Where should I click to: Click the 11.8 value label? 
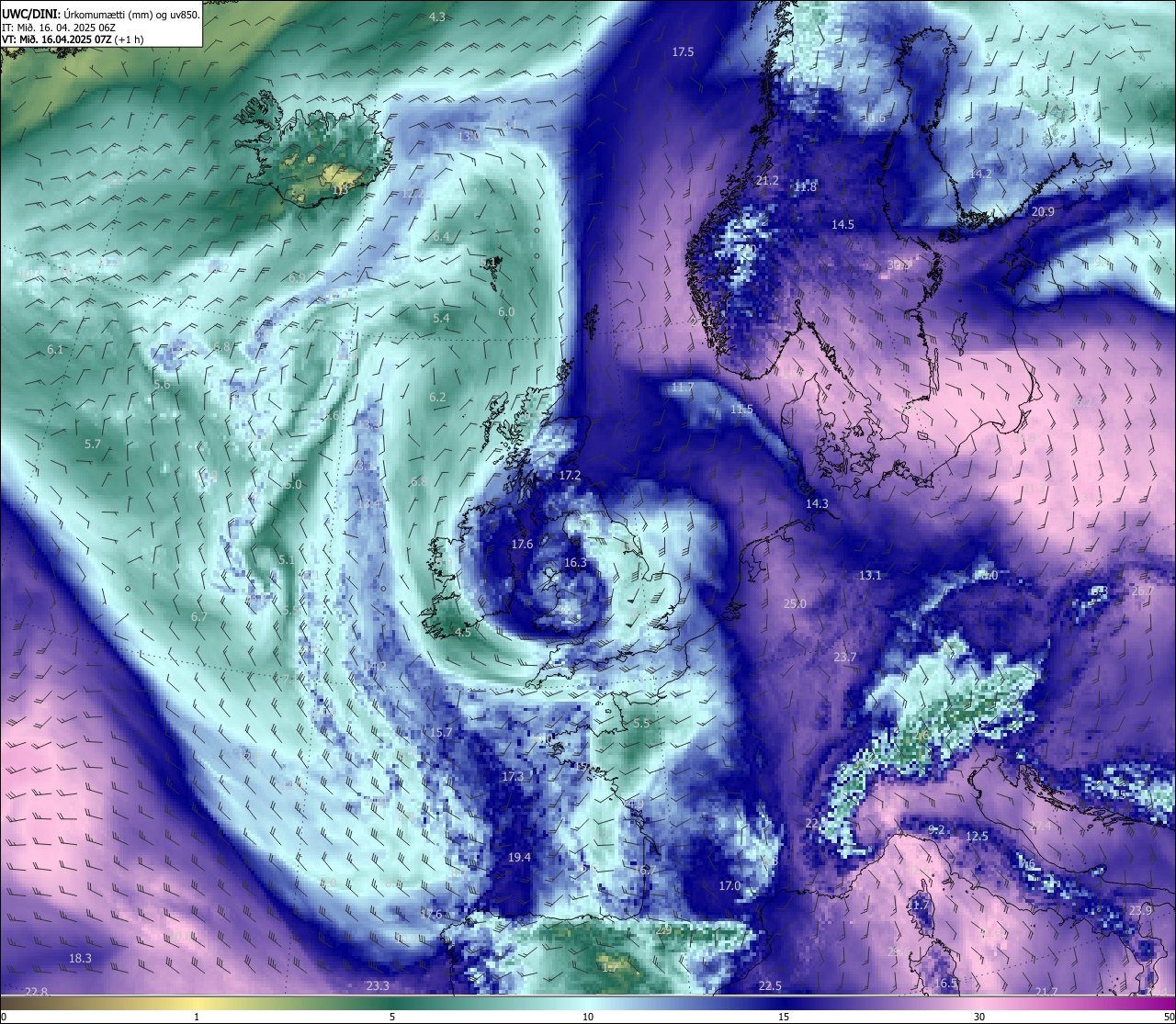[x=805, y=186]
